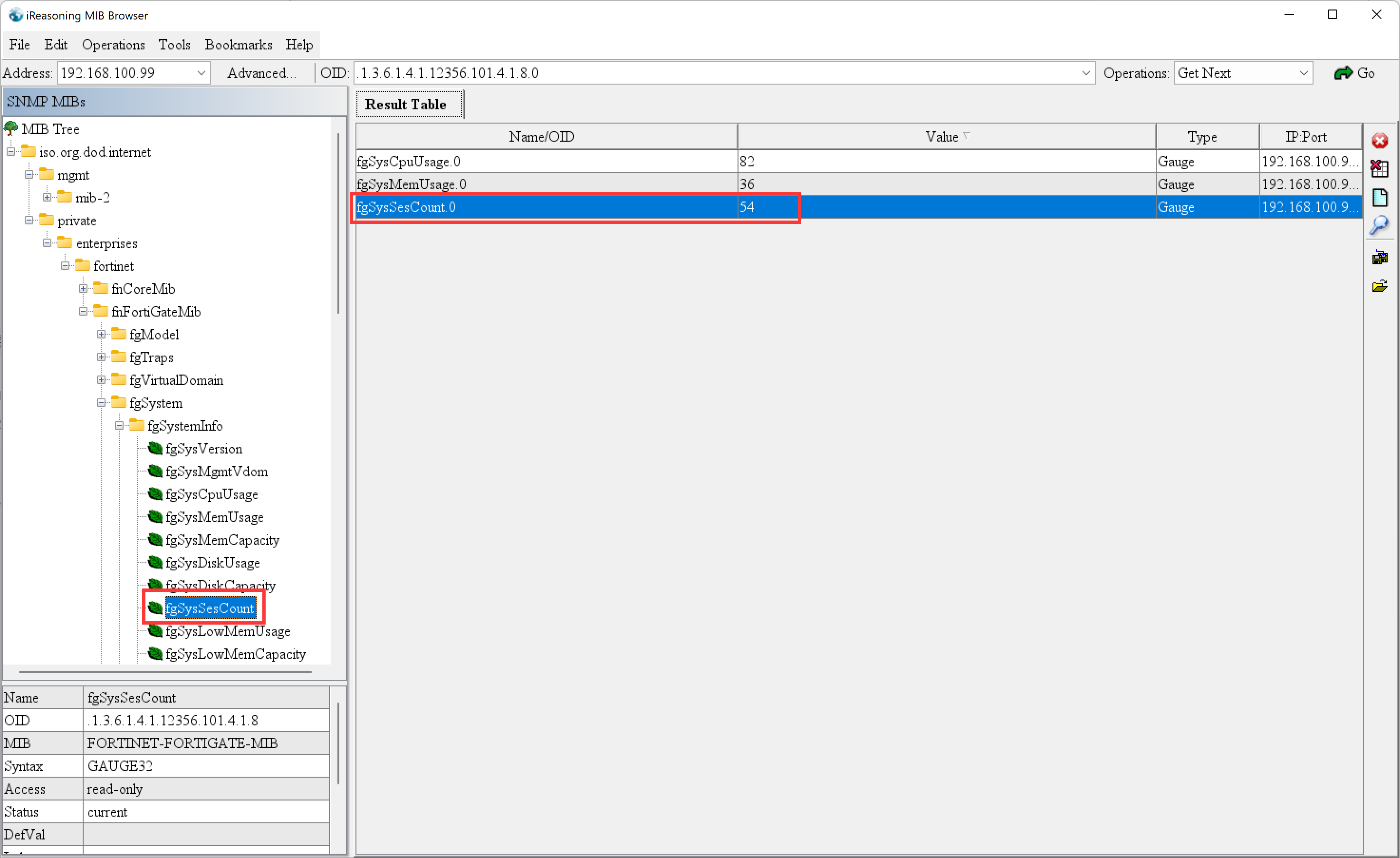Click the document text view icon
The width and height of the screenshot is (1400, 858).
click(x=1379, y=198)
